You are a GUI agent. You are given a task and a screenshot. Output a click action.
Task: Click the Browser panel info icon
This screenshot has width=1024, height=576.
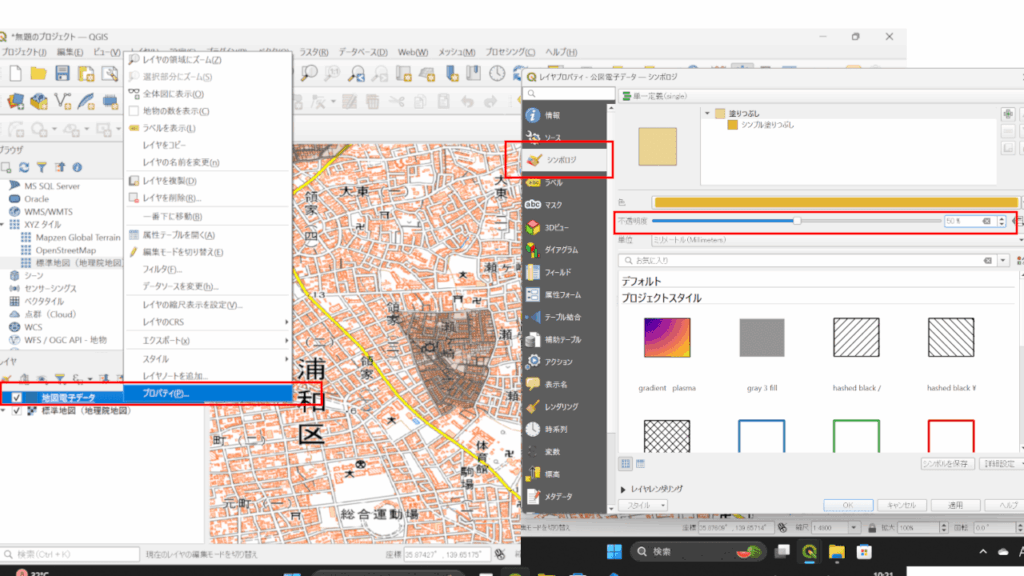tap(77, 168)
